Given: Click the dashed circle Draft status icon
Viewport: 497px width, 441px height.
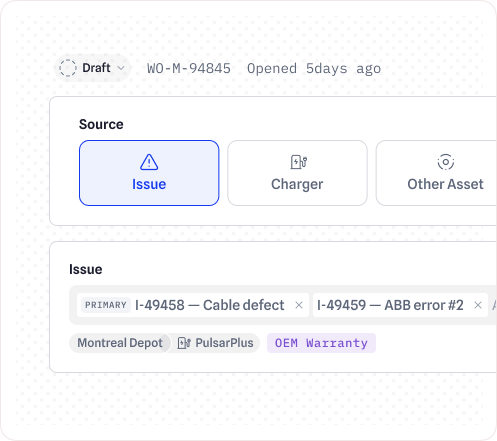Looking at the screenshot, I should (x=68, y=68).
